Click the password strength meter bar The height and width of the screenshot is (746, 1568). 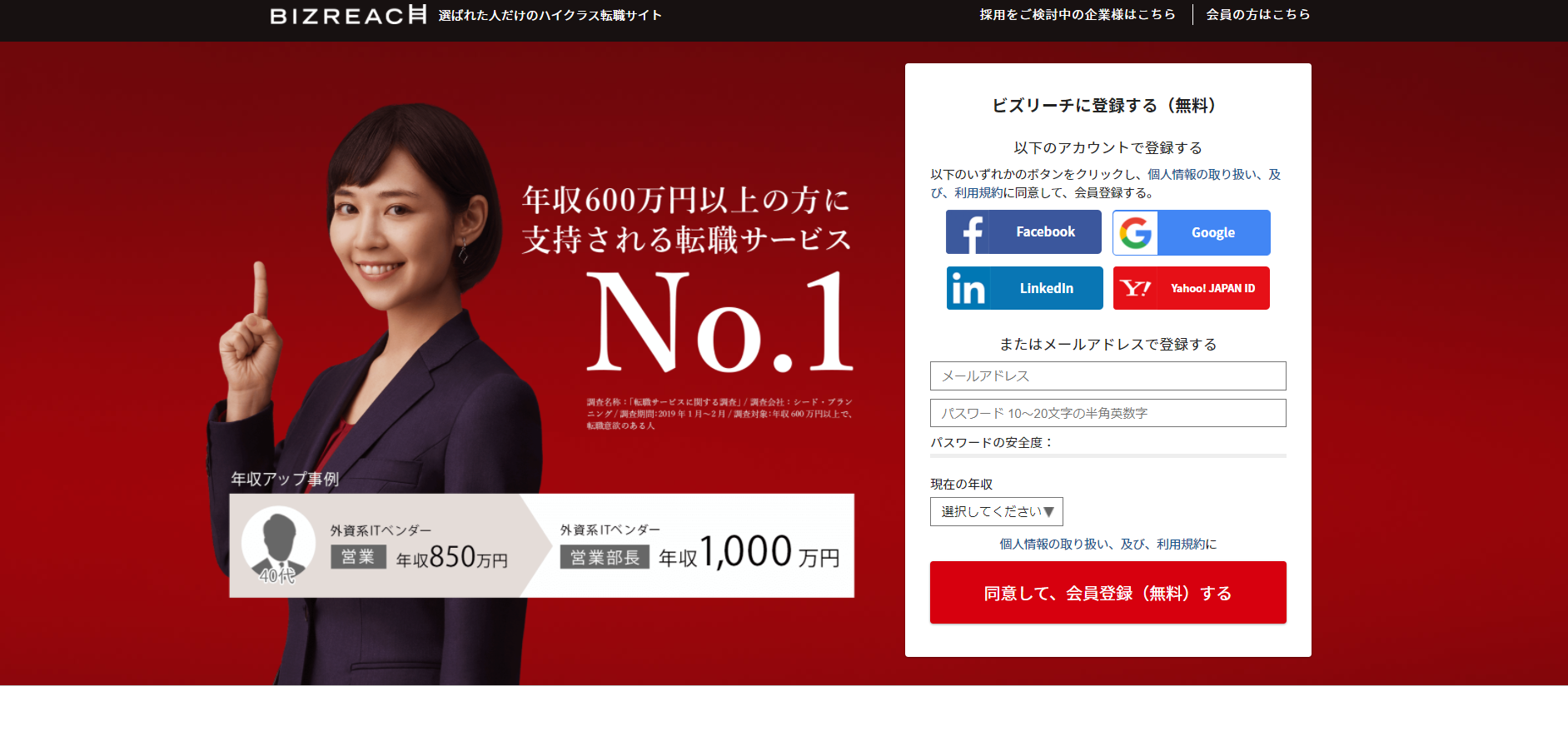pos(1108,455)
